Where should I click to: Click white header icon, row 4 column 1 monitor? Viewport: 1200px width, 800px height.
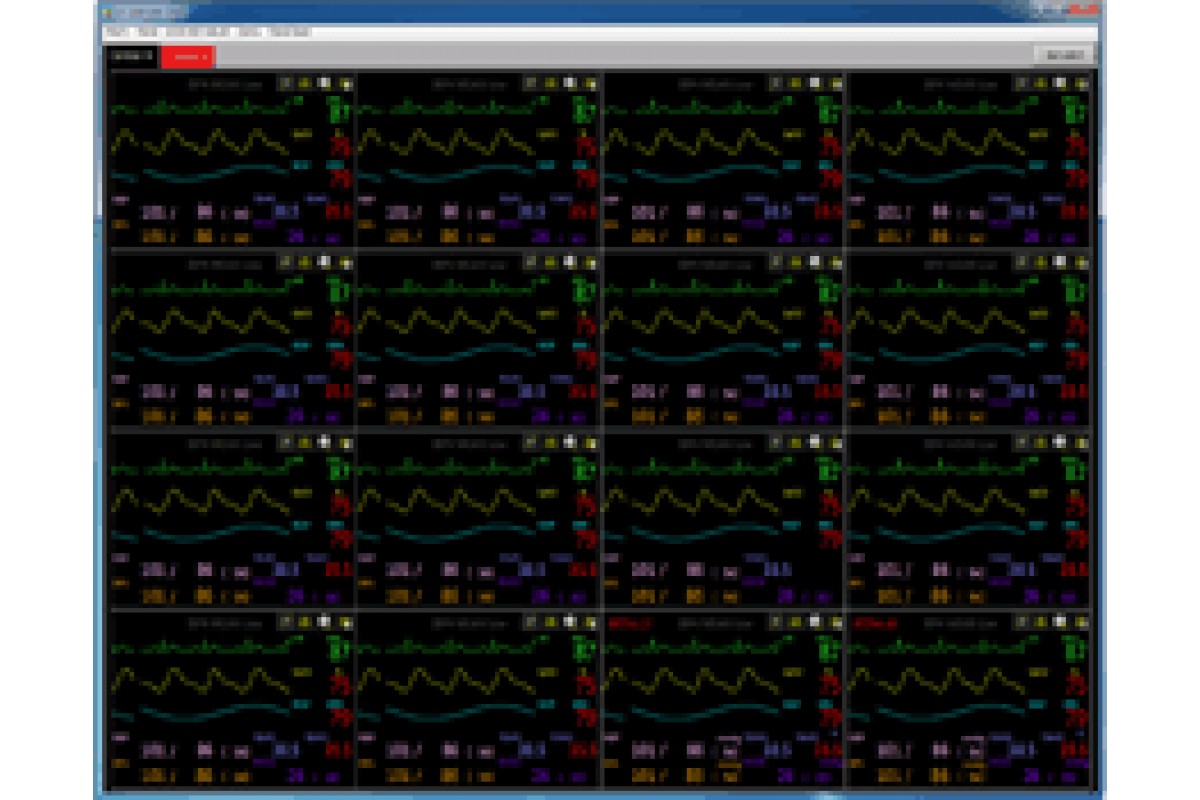(324, 622)
